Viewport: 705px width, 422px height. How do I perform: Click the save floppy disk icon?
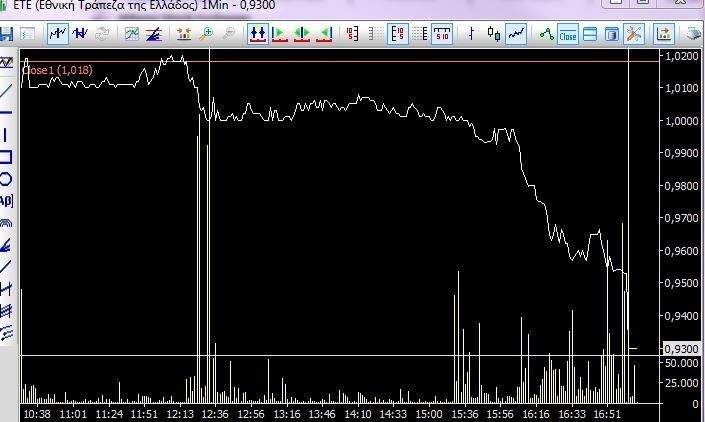(x=6, y=34)
